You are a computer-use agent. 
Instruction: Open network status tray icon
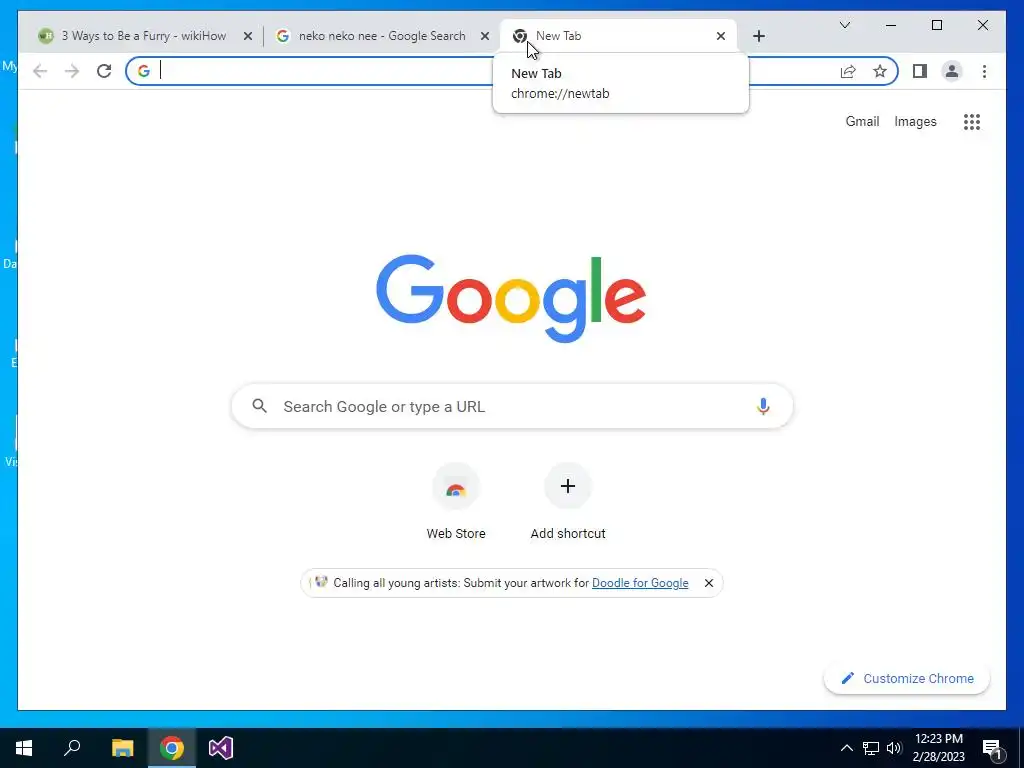pos(871,748)
